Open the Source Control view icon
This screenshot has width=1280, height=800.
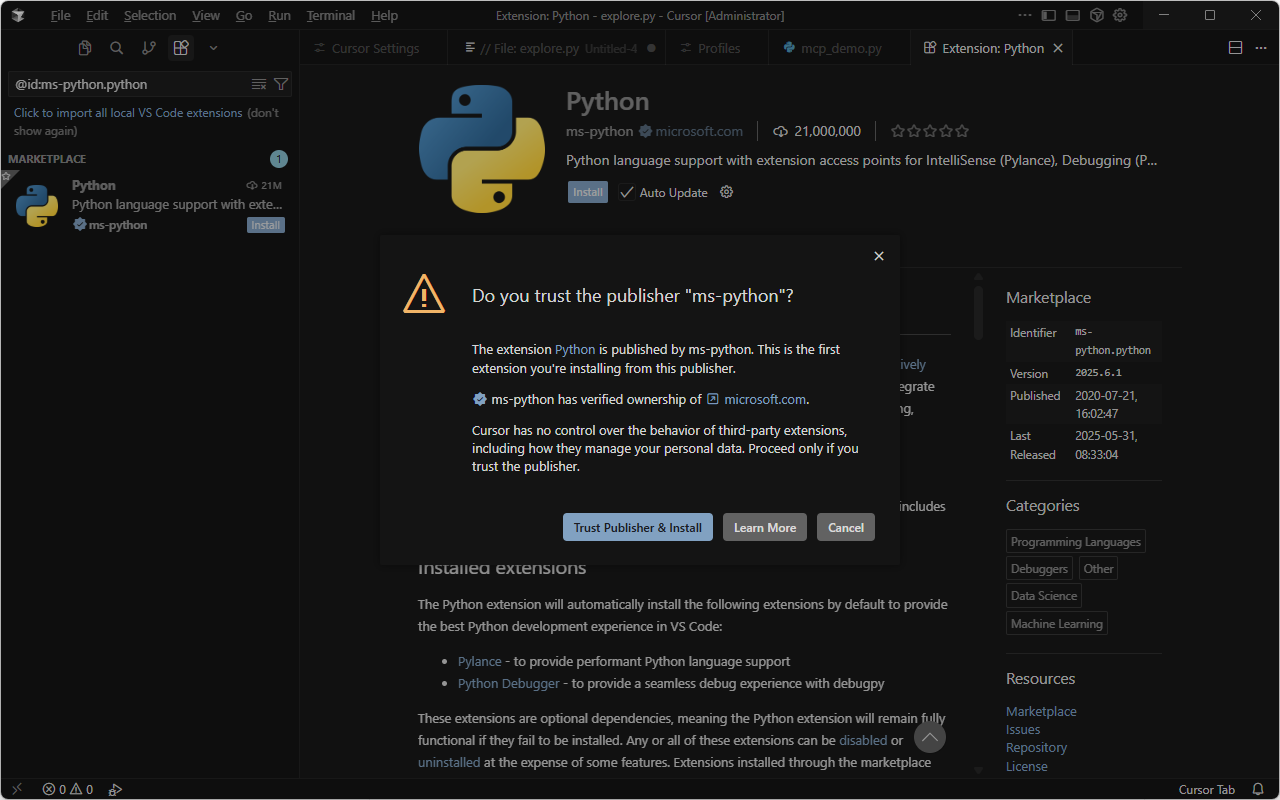click(x=149, y=48)
